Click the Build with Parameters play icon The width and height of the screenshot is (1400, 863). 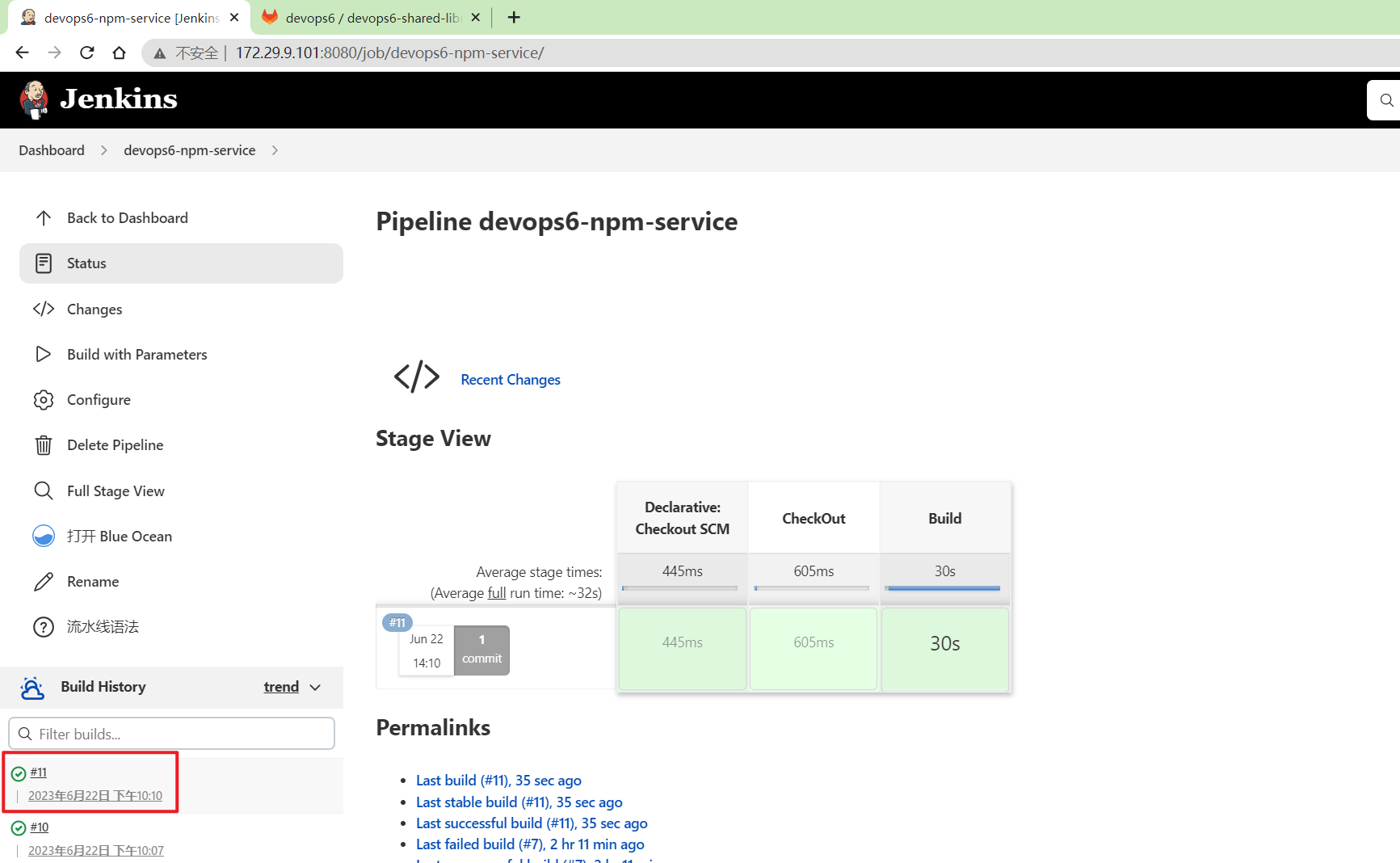click(x=44, y=354)
